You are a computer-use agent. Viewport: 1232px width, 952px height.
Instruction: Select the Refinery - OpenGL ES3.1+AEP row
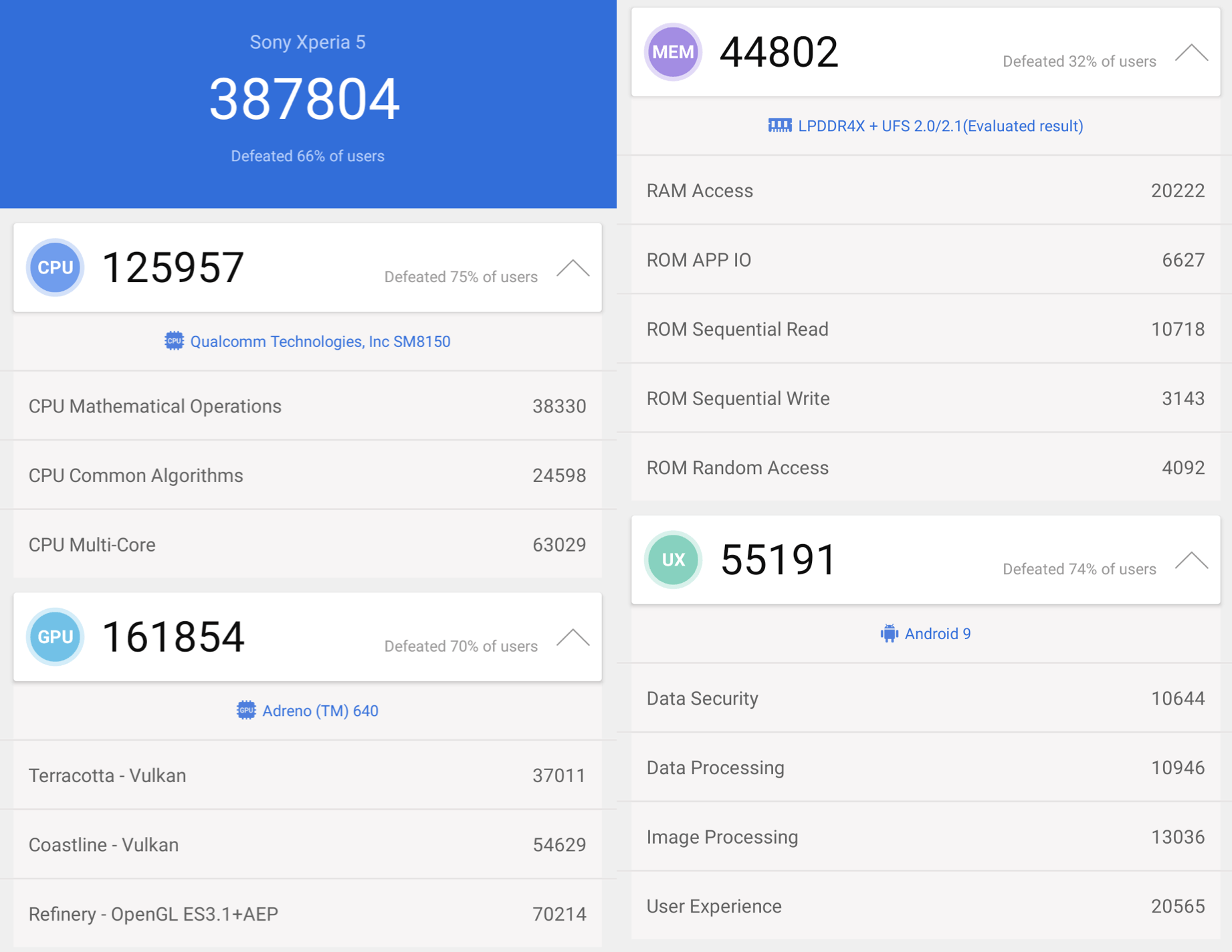click(308, 914)
